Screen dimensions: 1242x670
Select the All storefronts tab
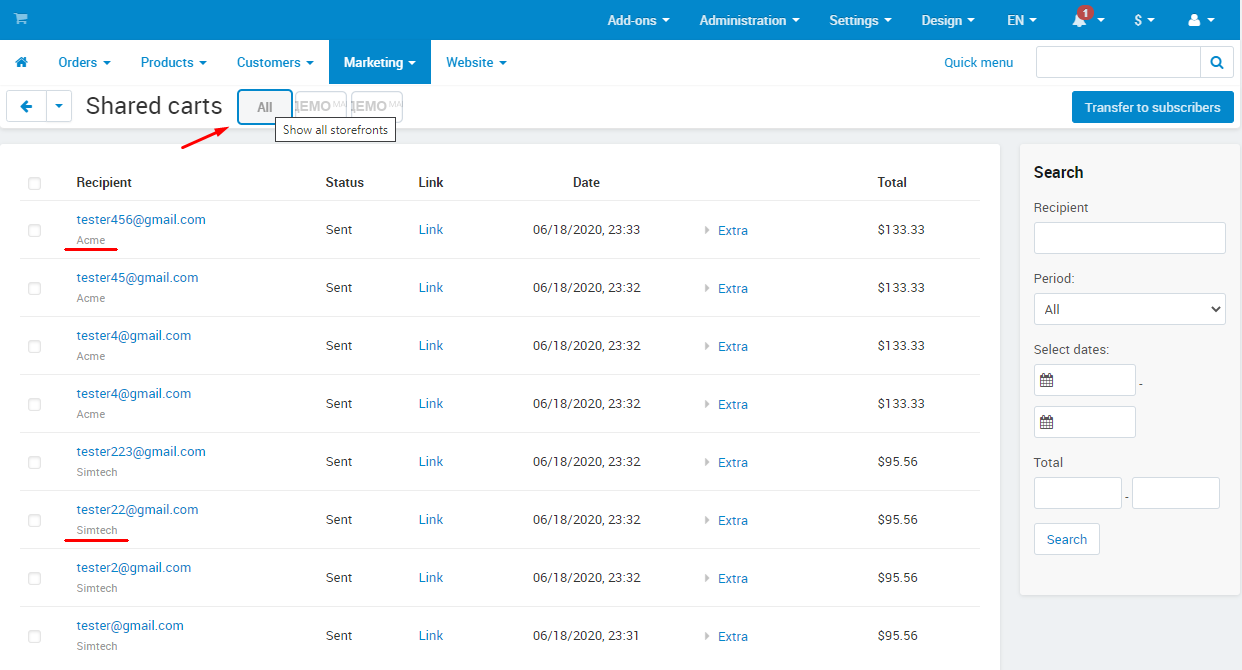click(x=265, y=107)
